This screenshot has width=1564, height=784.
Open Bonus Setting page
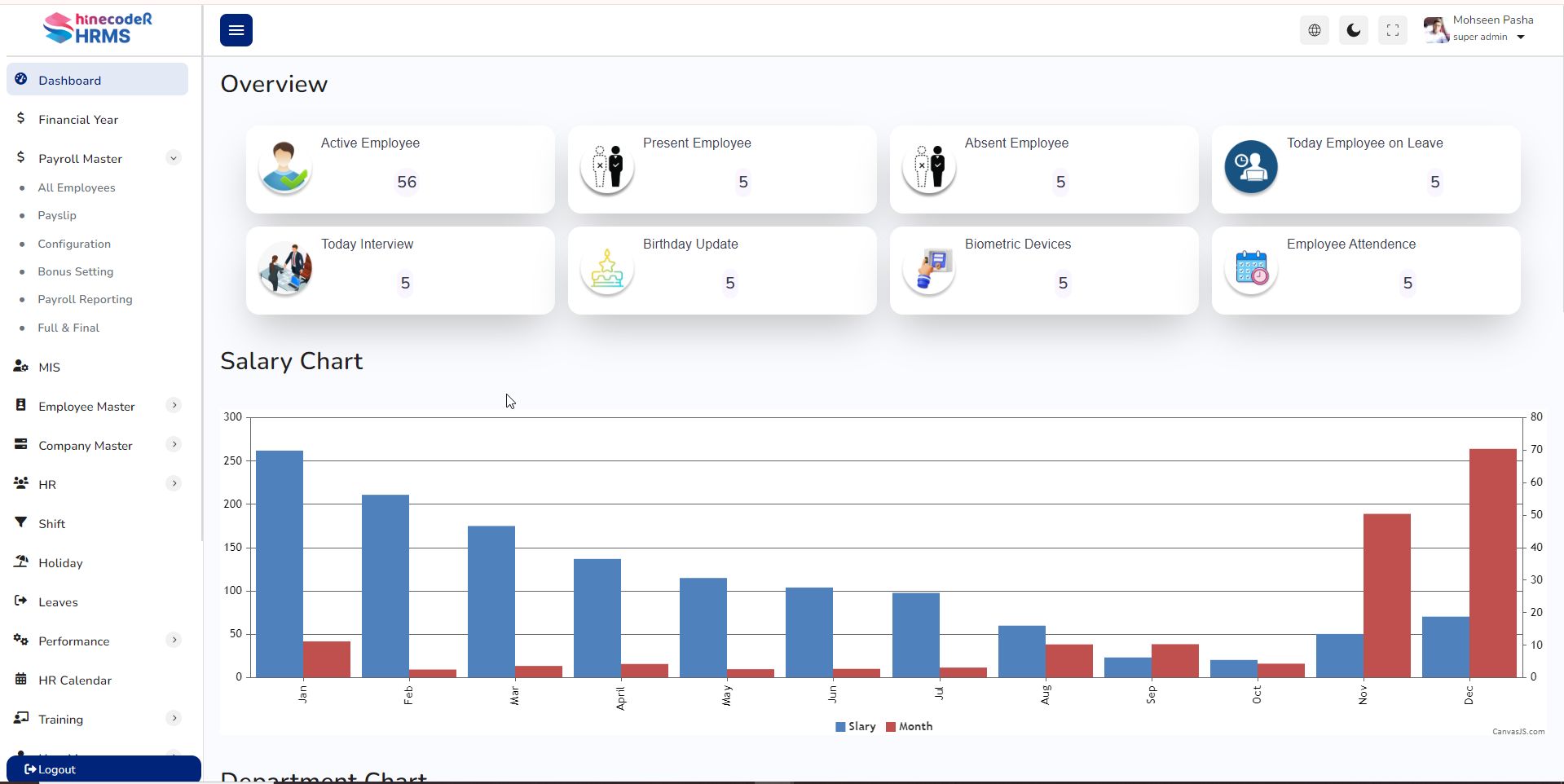[76, 271]
